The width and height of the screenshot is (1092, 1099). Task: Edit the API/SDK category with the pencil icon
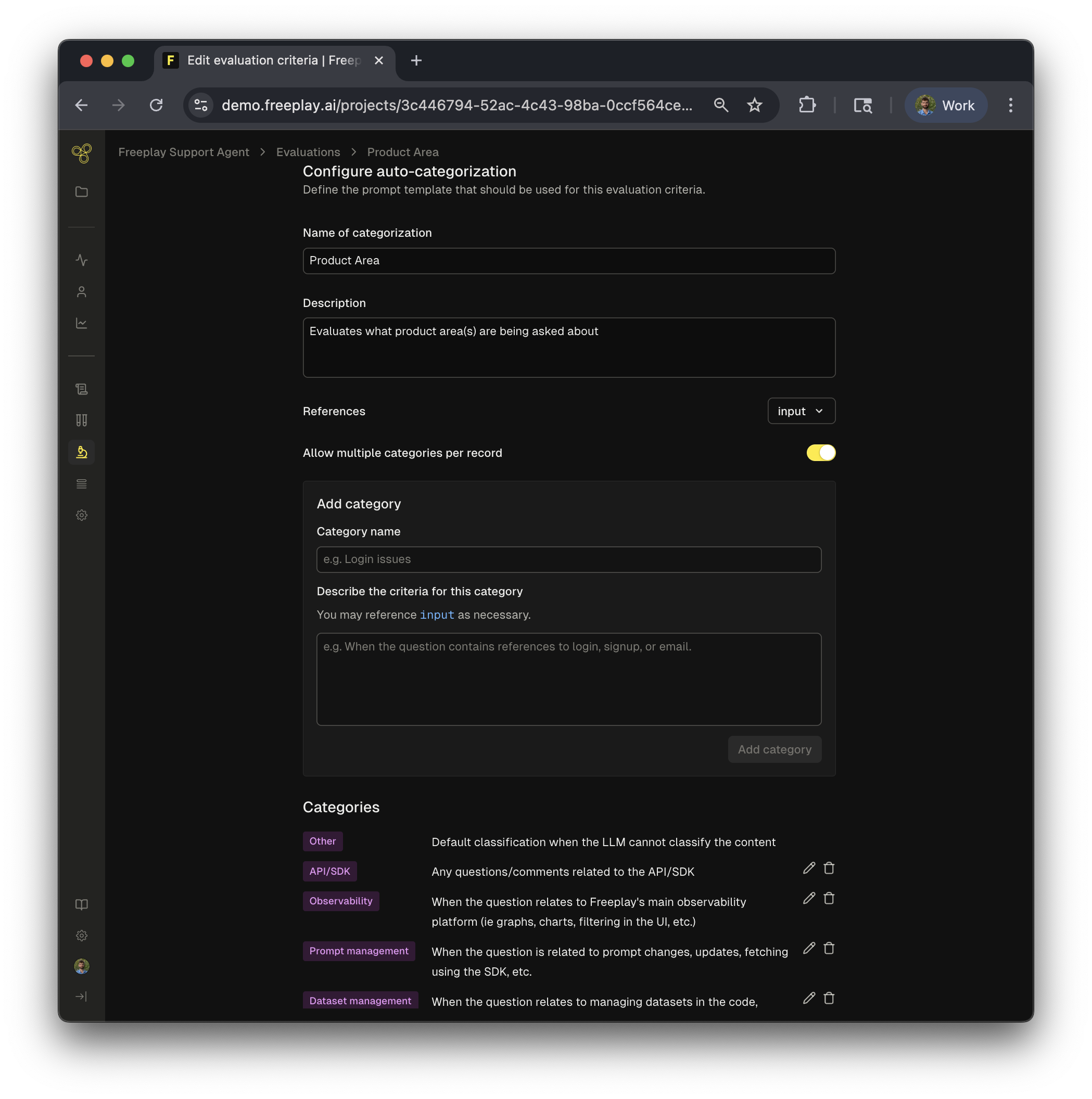809,868
